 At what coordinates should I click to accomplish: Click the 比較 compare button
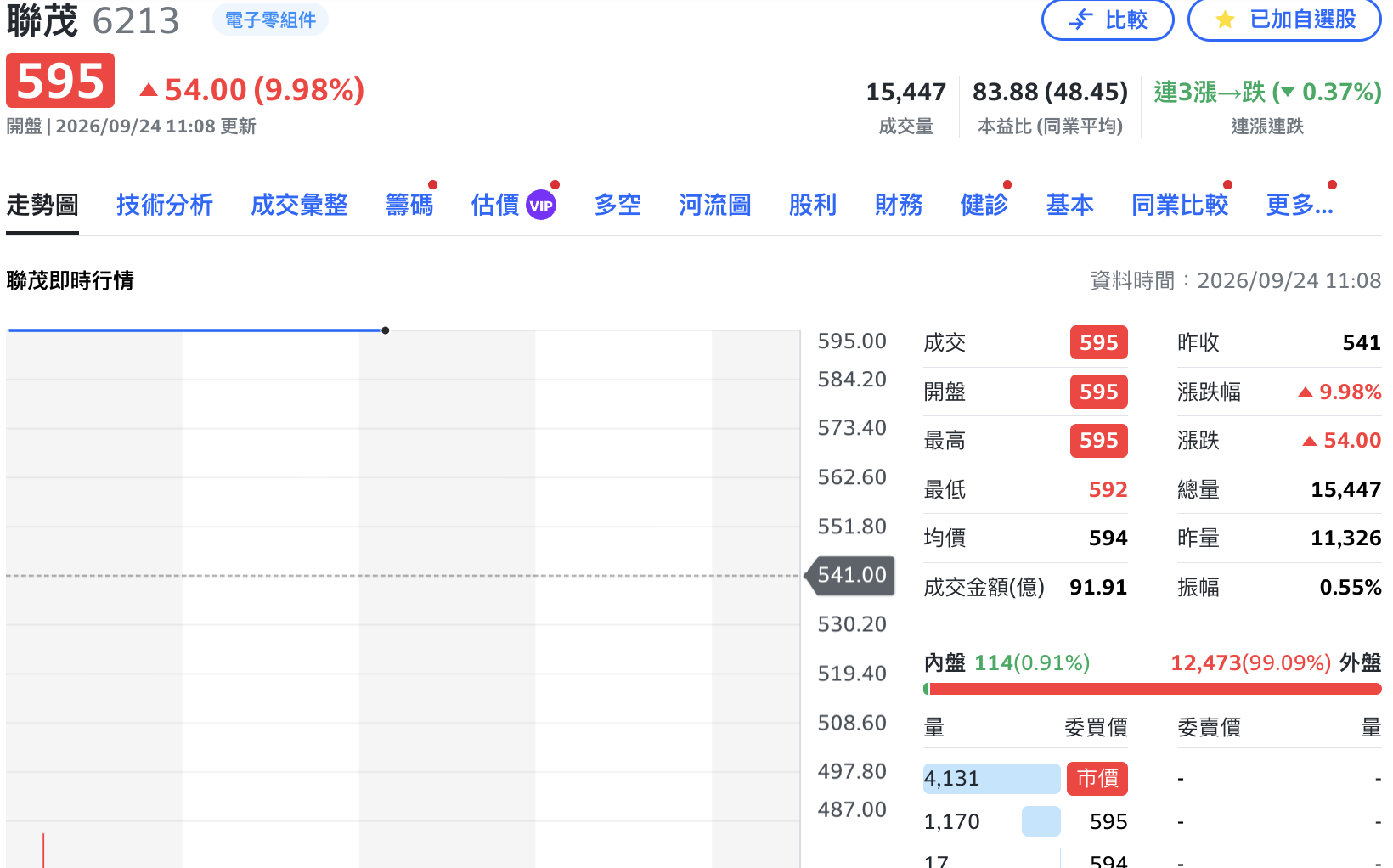[1108, 20]
